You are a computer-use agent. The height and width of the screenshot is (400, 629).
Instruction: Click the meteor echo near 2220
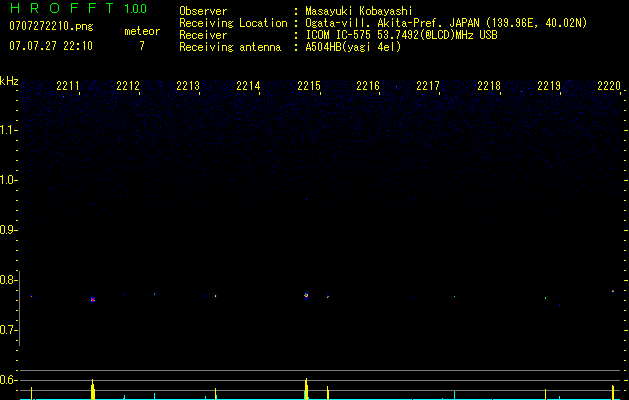pos(613,291)
